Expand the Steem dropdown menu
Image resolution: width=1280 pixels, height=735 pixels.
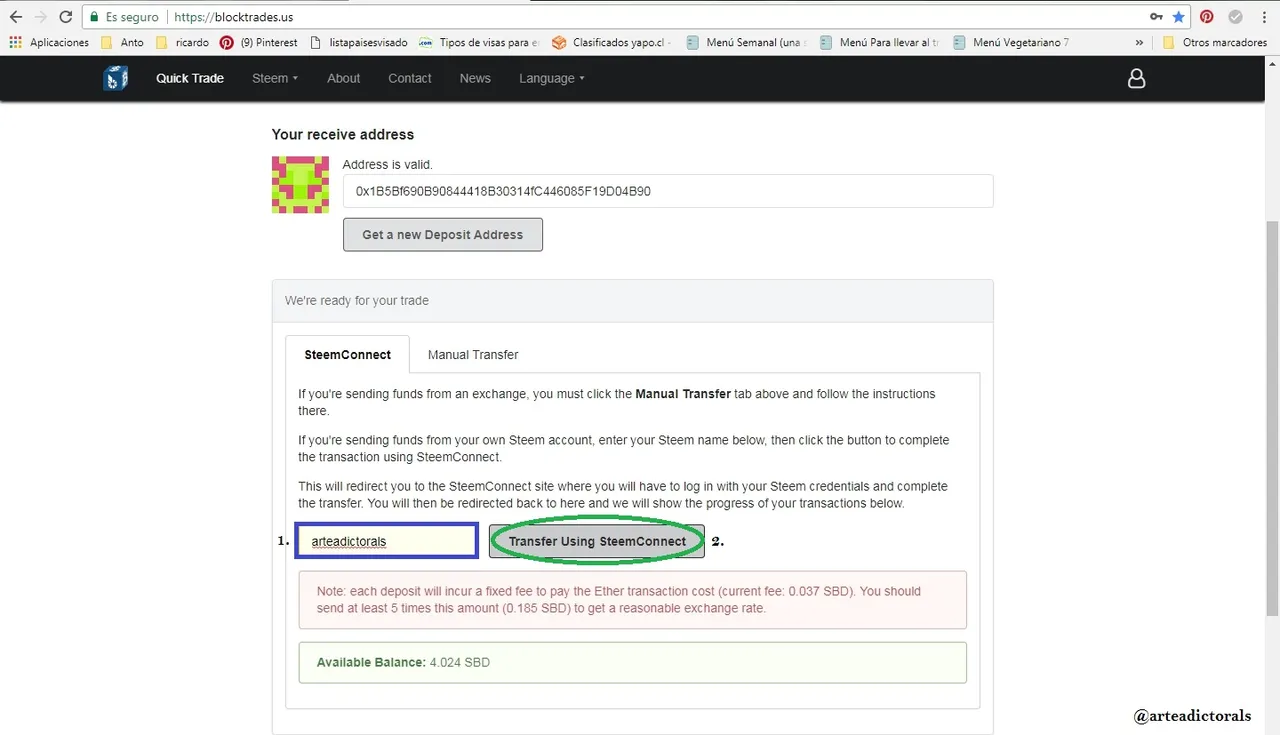coord(275,78)
